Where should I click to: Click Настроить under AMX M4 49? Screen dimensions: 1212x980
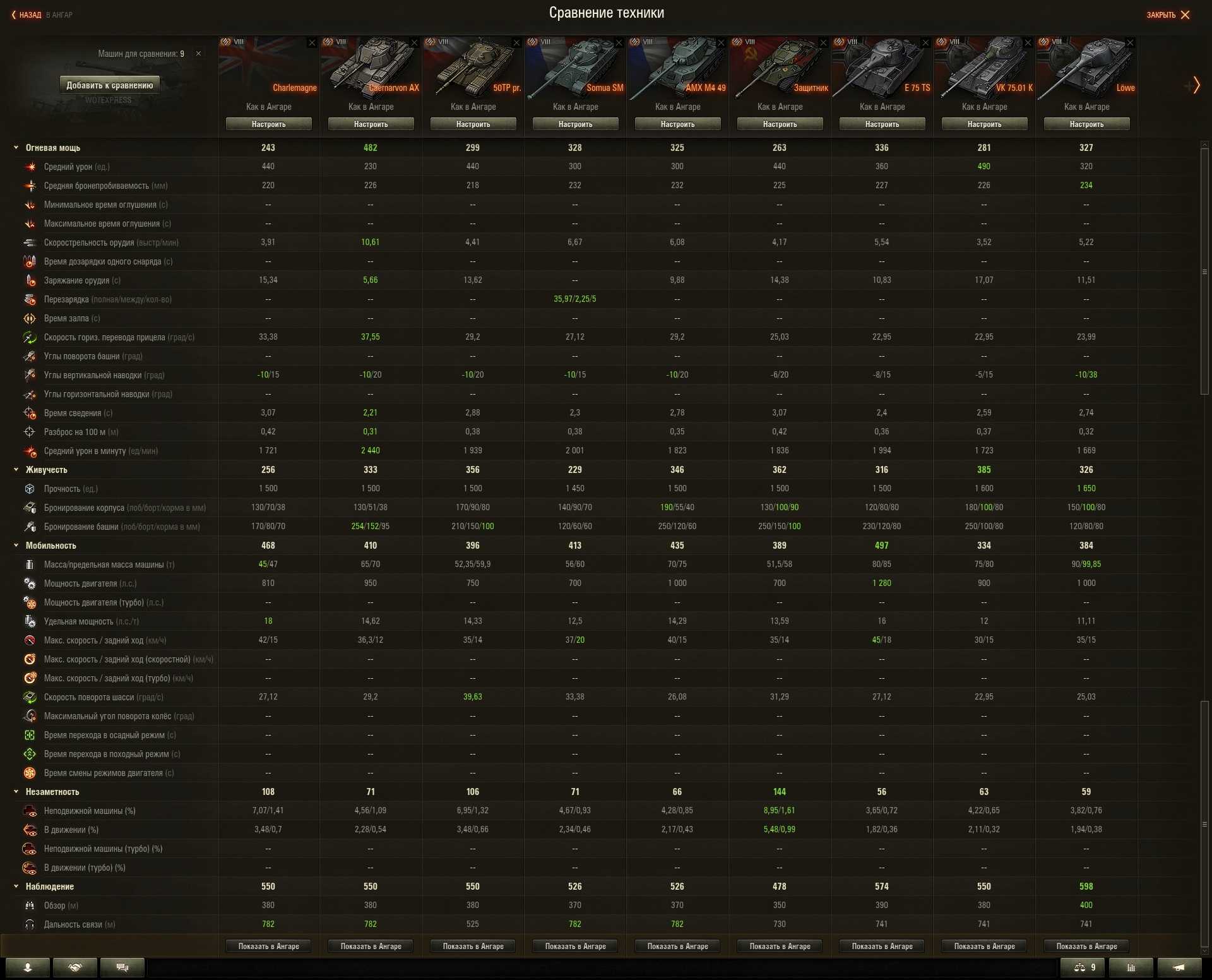coord(677,124)
